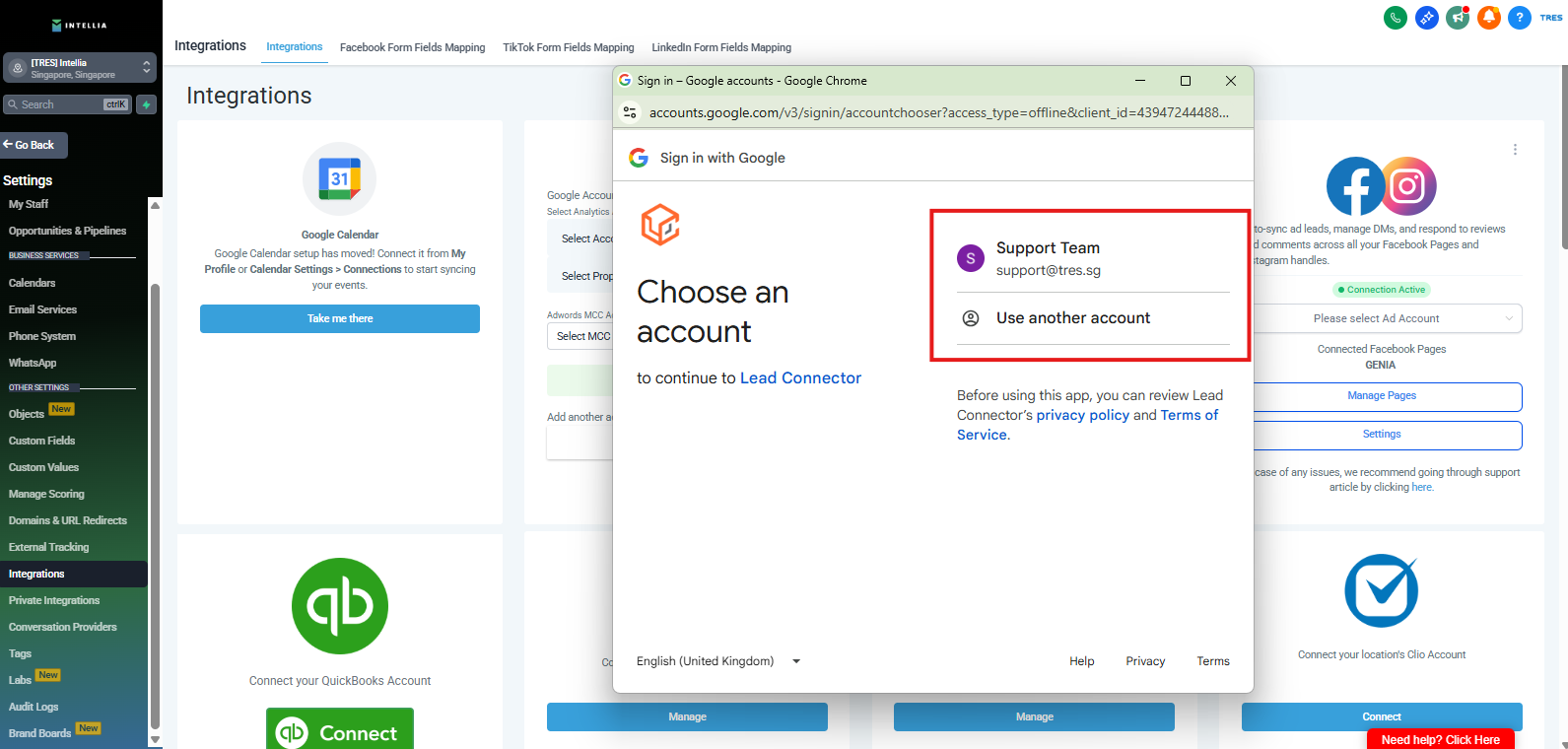
Task: Click the Clio checkmark logo icon
Action: tap(1382, 591)
